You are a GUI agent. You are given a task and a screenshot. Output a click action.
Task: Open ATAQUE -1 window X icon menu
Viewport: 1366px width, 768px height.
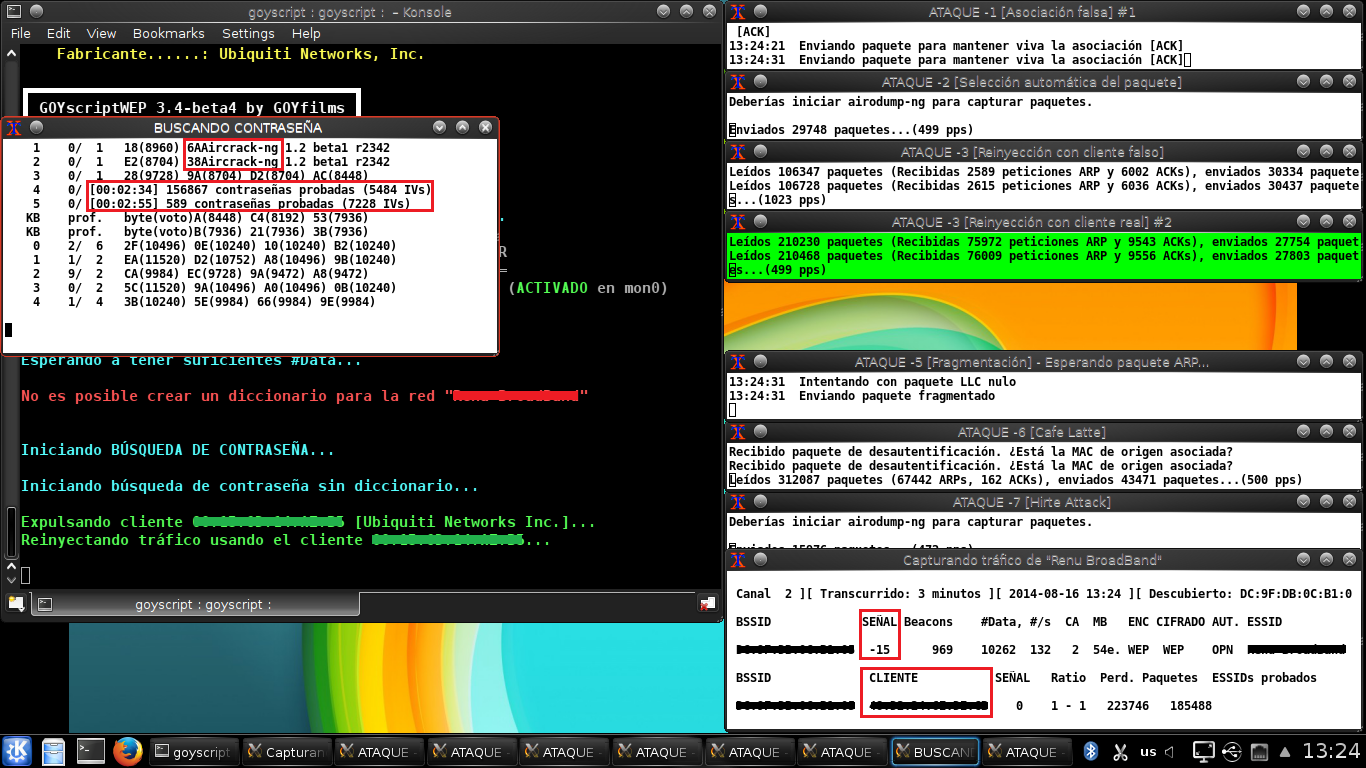[x=737, y=12]
